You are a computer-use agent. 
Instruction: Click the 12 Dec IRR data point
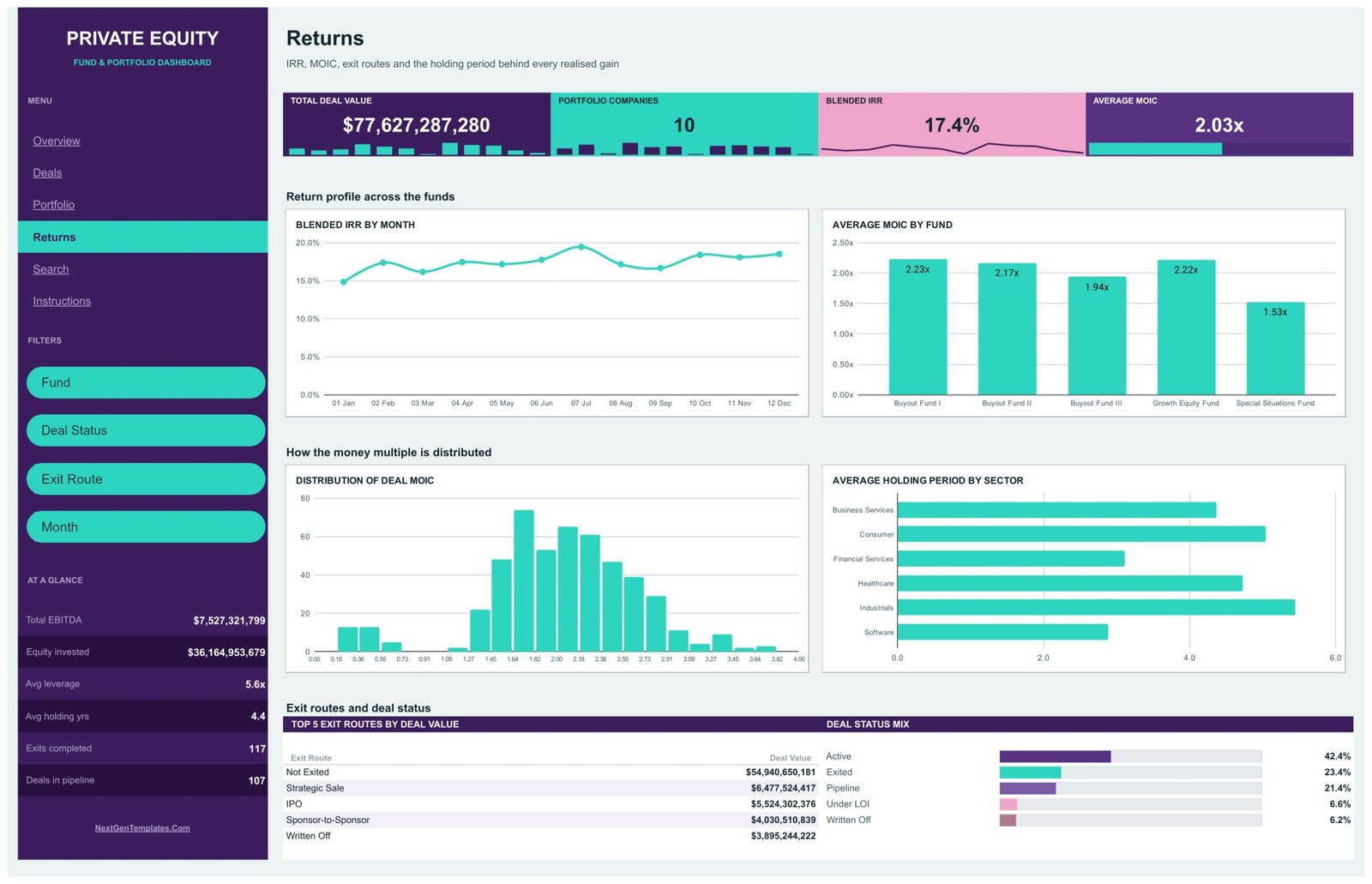coord(779,254)
